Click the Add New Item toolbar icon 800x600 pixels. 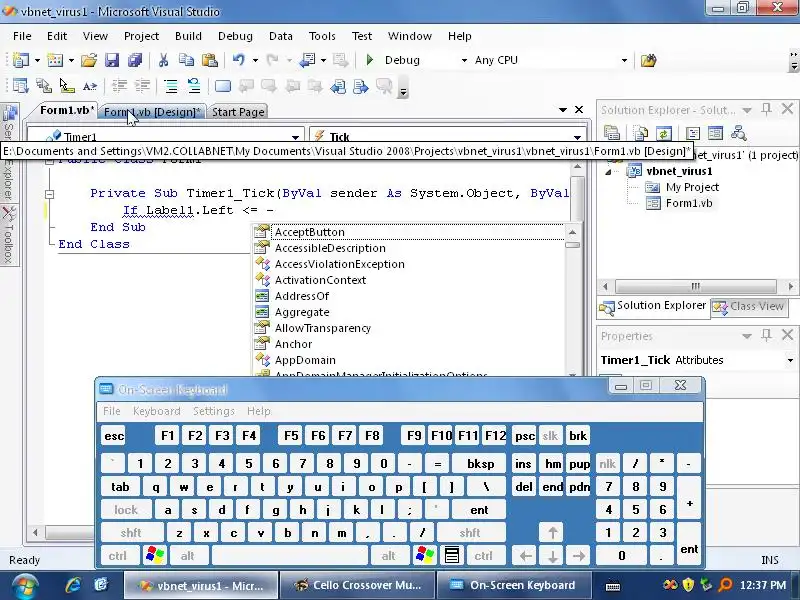[55, 60]
